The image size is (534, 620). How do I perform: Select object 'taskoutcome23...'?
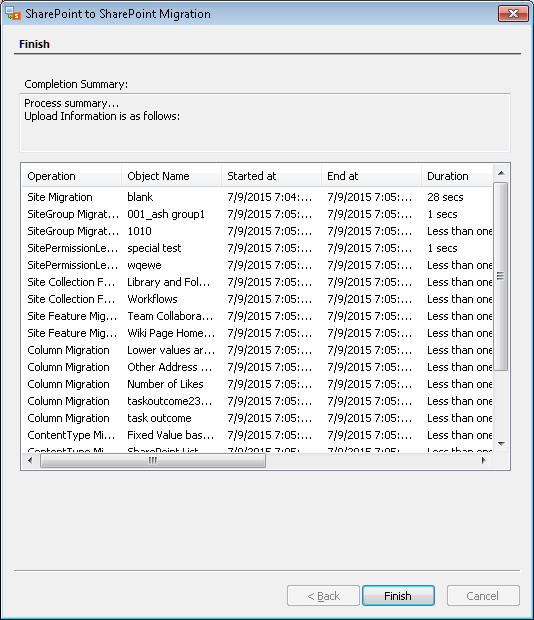coord(170,401)
